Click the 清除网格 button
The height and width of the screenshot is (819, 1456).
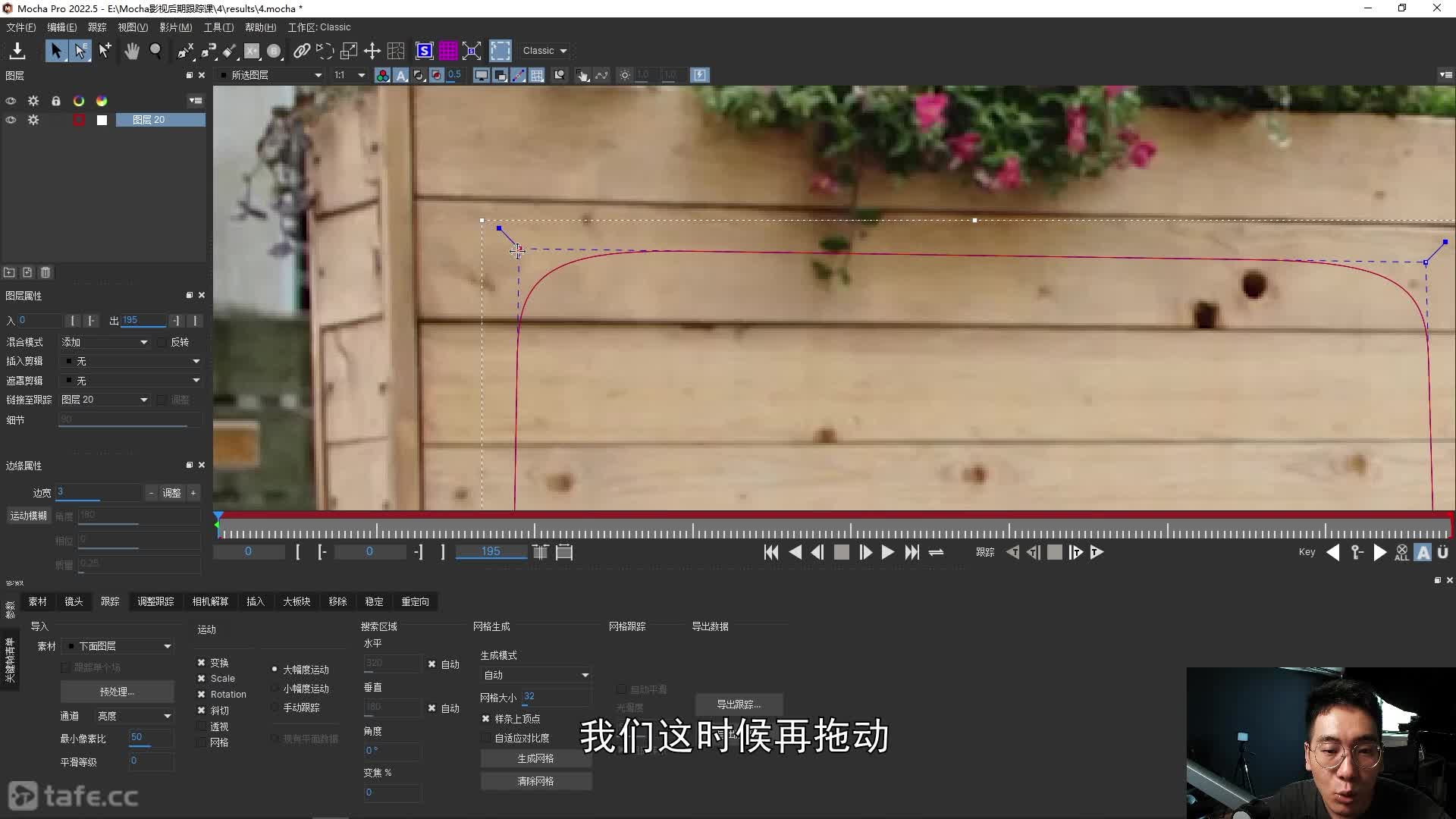(535, 781)
